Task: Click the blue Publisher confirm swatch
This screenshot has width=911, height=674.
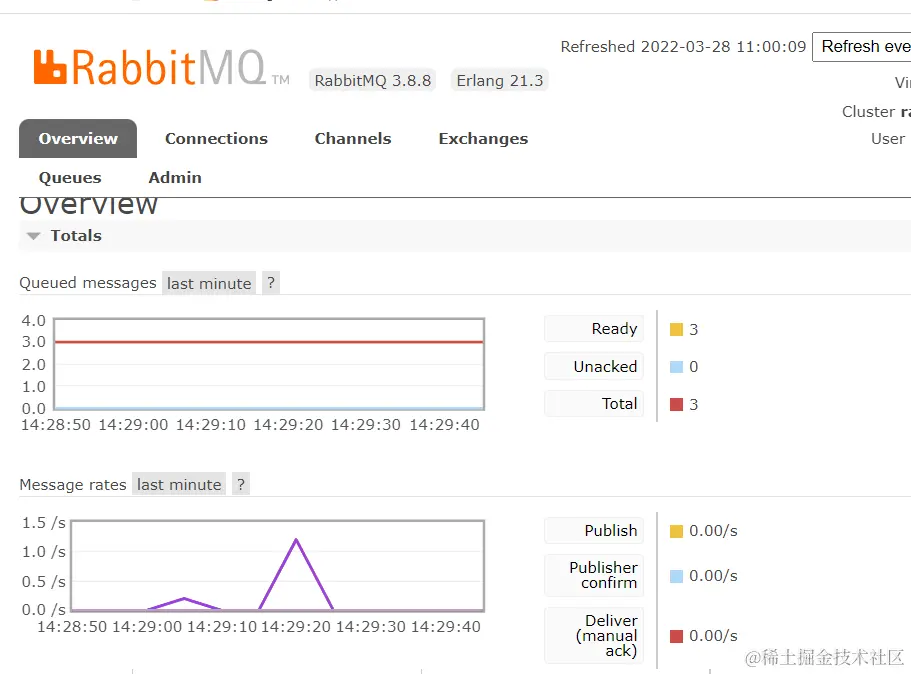Action: tap(676, 576)
